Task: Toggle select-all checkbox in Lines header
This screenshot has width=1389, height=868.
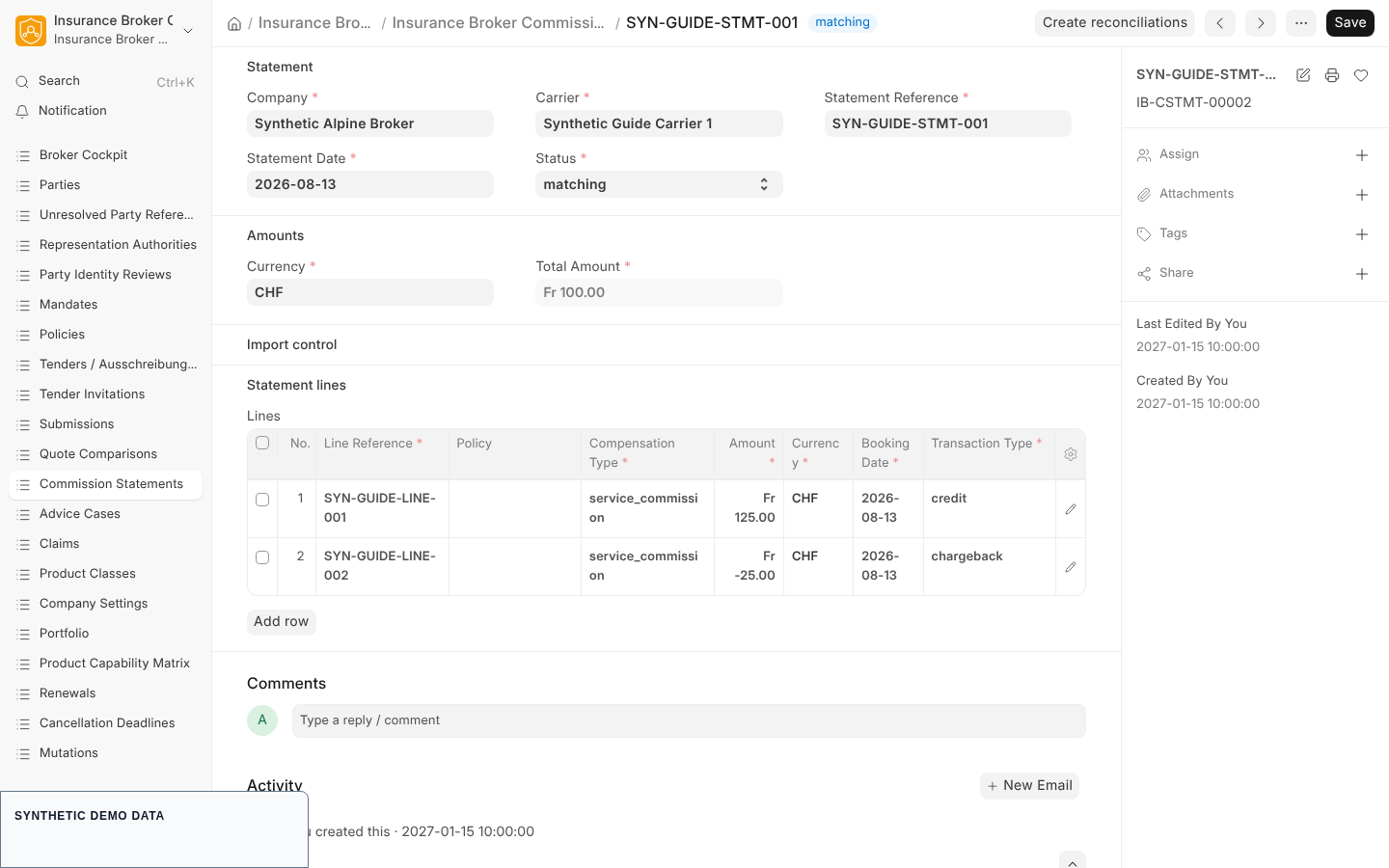Action: tap(262, 443)
